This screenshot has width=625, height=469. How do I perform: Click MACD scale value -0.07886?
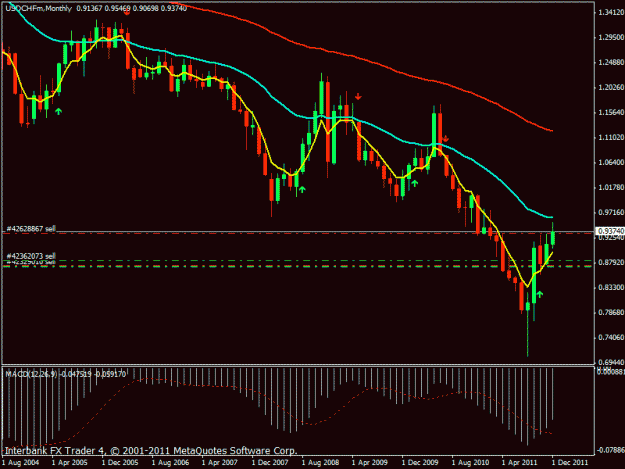click(x=610, y=450)
